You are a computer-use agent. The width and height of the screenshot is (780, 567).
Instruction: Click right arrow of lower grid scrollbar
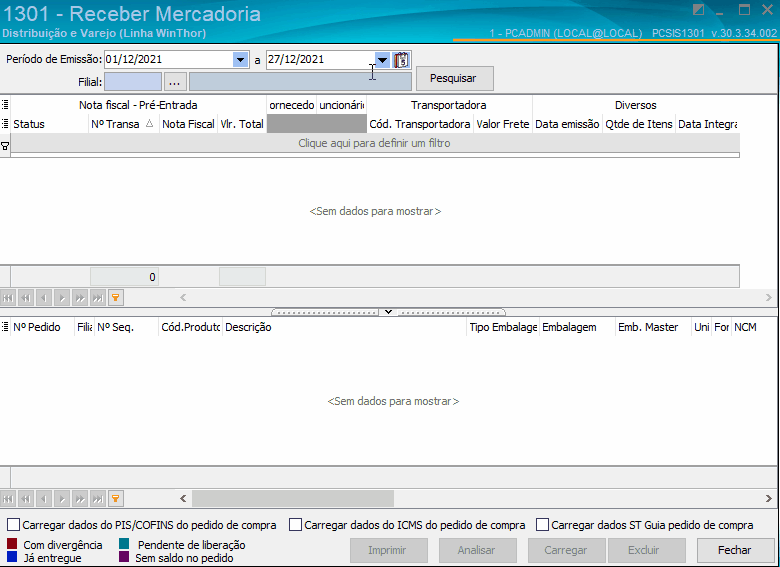pyautogui.click(x=769, y=498)
